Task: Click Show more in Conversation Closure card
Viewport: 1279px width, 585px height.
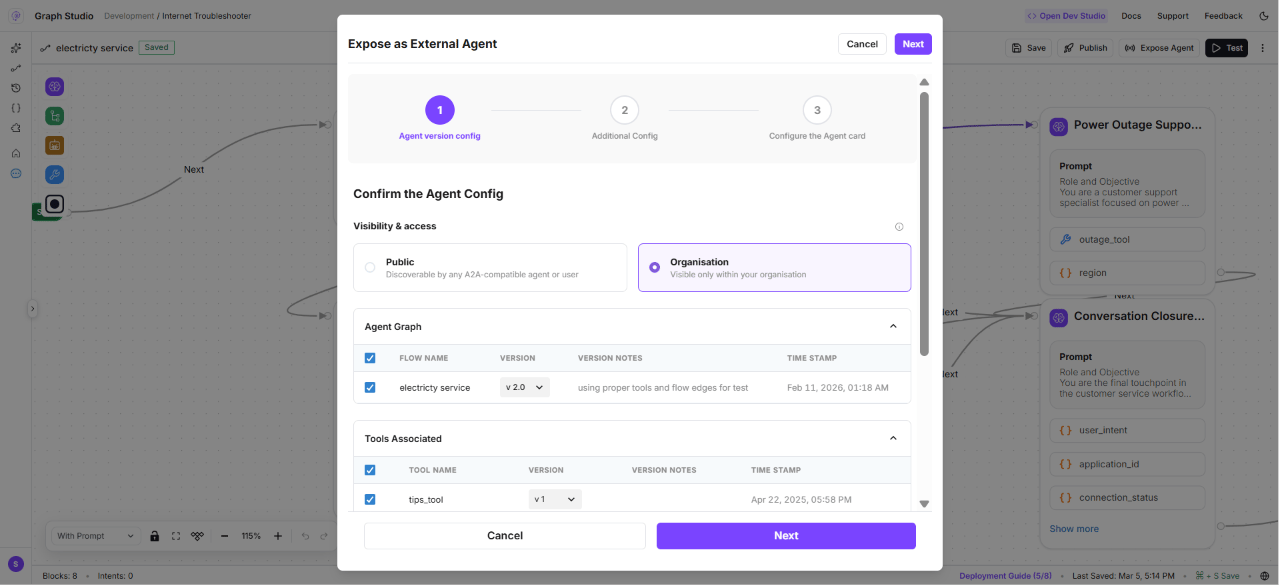Action: click(1074, 529)
